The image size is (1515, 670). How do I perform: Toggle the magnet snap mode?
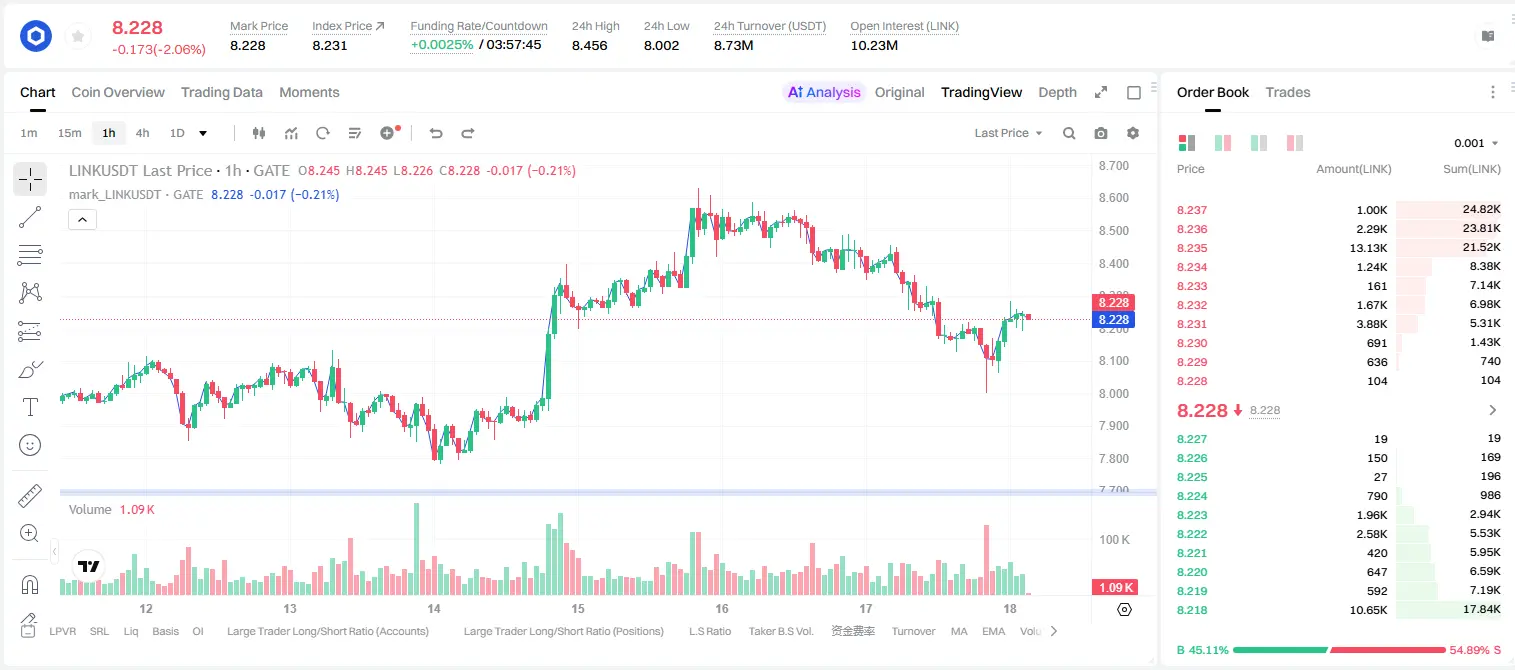30,585
